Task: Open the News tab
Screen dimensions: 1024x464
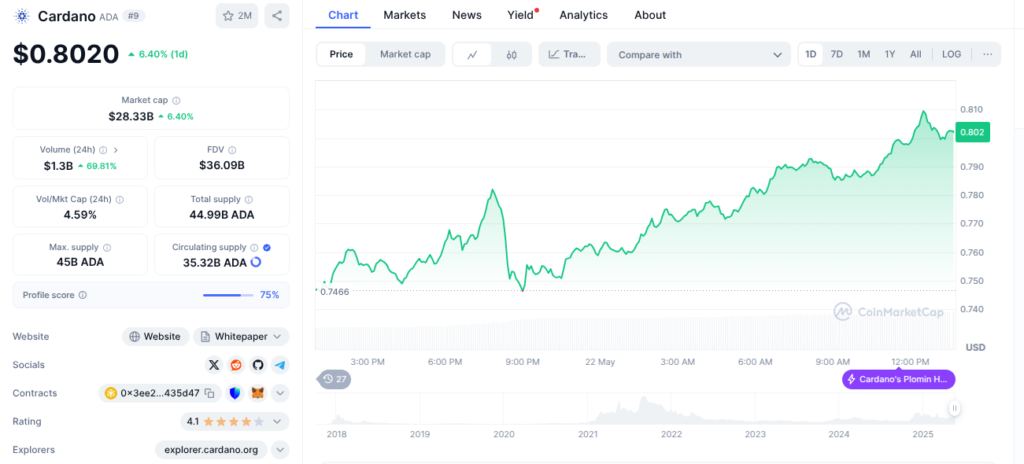Action: (x=466, y=14)
